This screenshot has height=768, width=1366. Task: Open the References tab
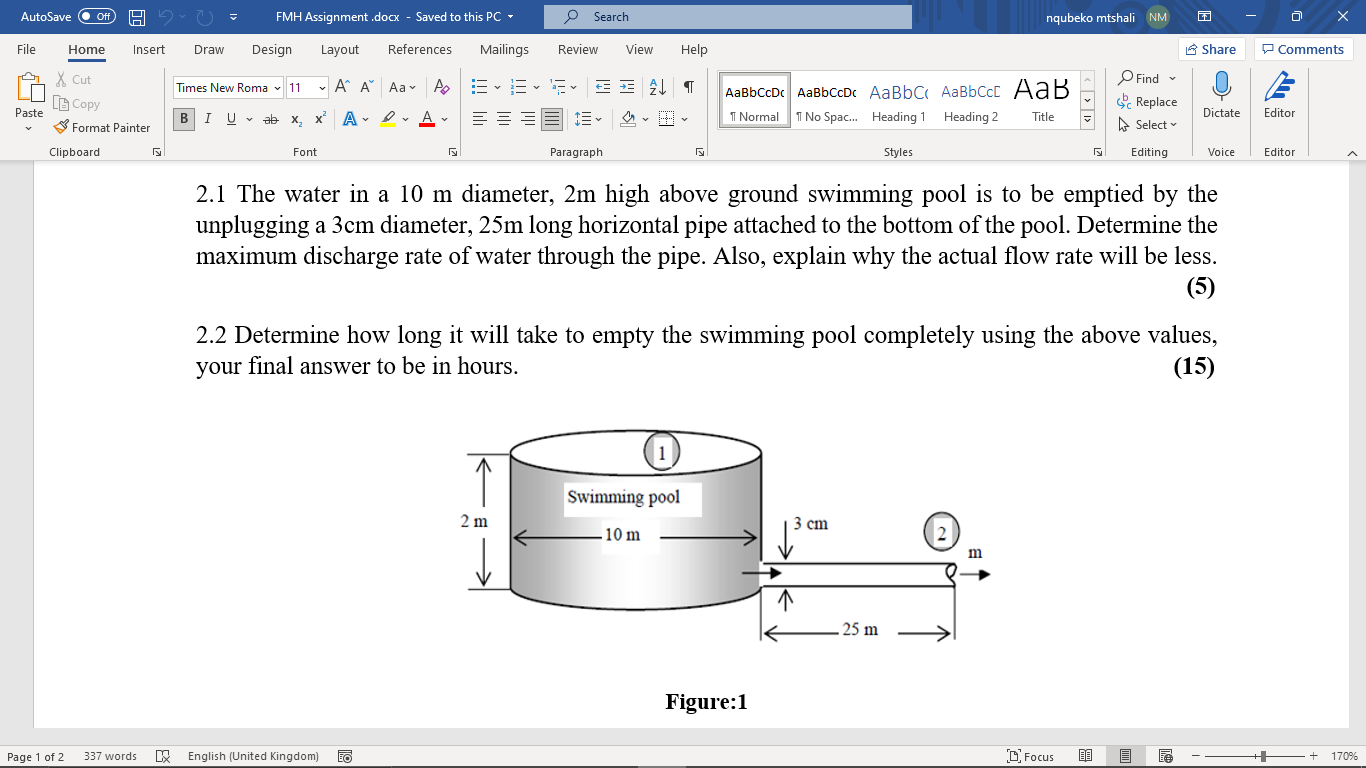pyautogui.click(x=420, y=49)
